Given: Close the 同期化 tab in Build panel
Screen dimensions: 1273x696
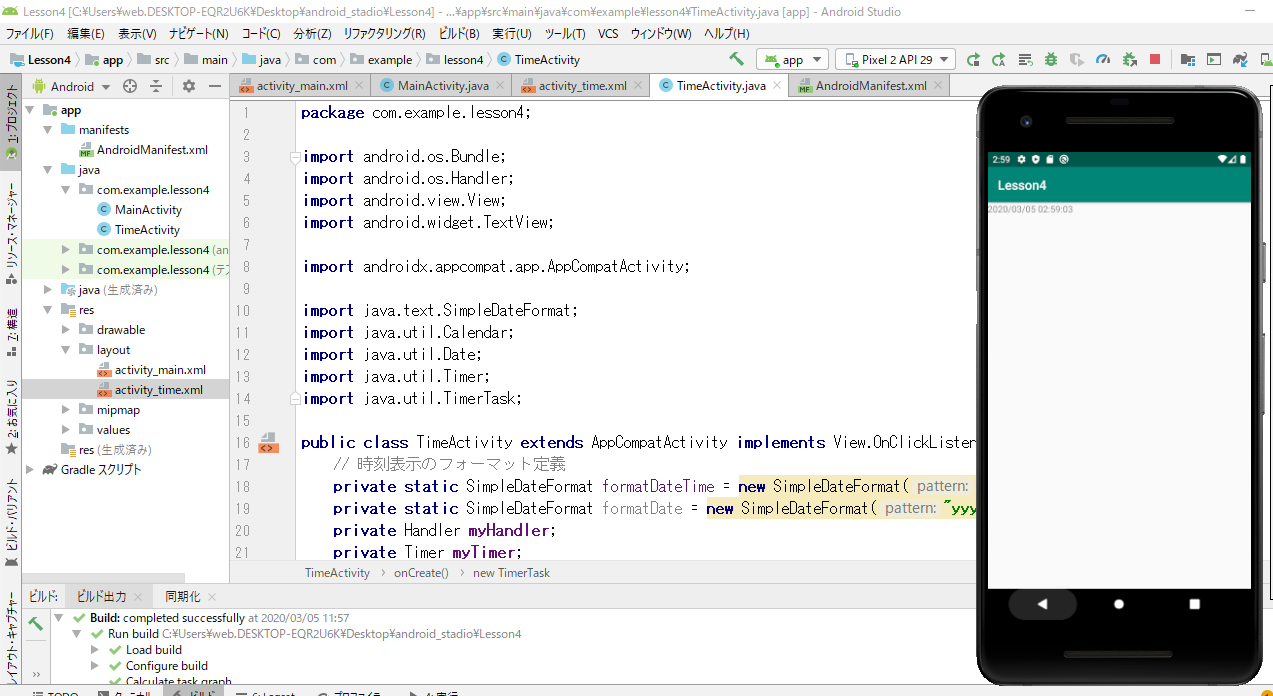Looking at the screenshot, I should (211, 597).
